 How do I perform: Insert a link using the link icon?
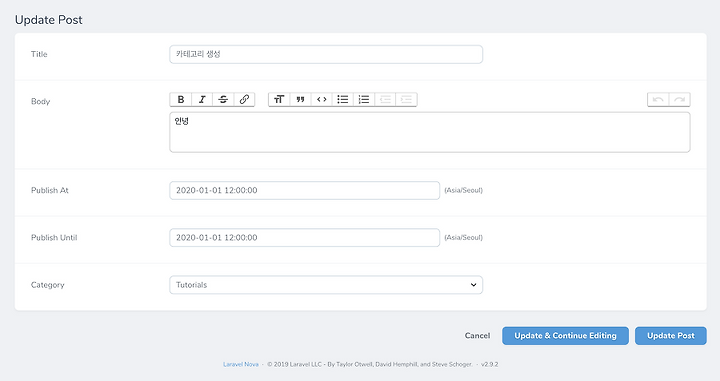coord(244,99)
